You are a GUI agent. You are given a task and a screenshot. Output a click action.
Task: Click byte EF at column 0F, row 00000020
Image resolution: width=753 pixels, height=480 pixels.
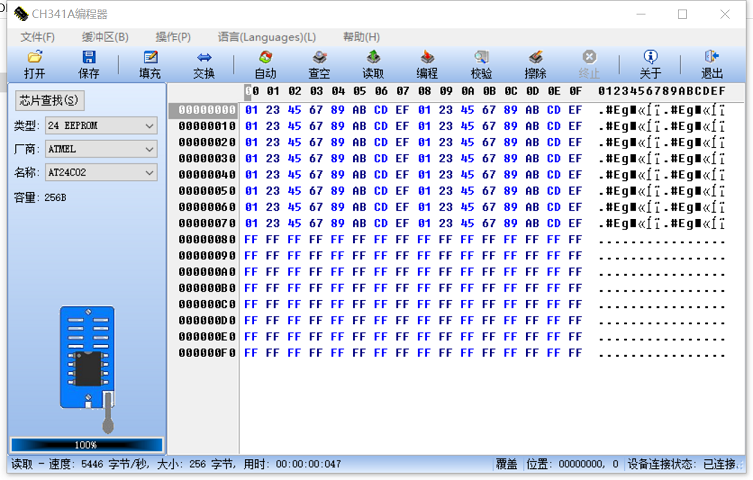pyautogui.click(x=575, y=143)
